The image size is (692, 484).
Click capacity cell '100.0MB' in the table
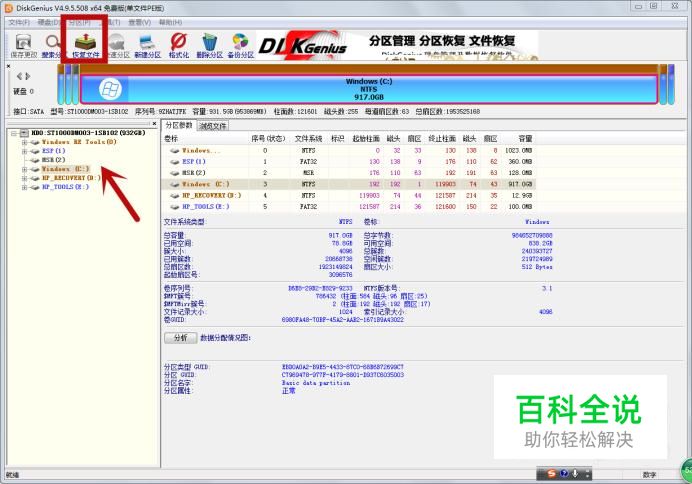pyautogui.click(x=520, y=206)
